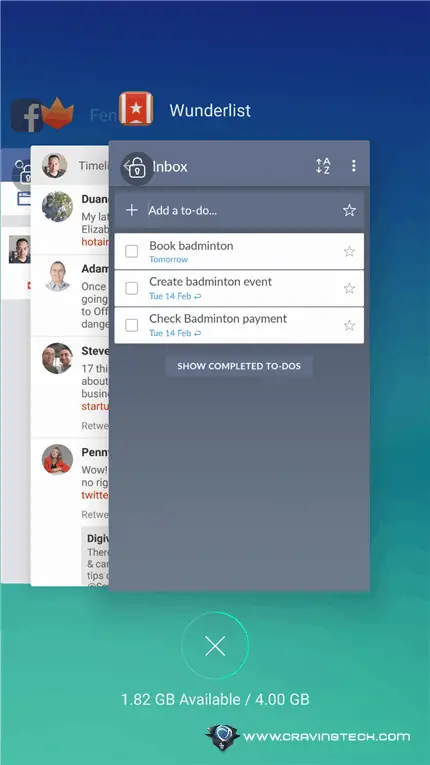The height and width of the screenshot is (765, 430).
Task: Tap Steve's avatar in the Fenix timeline
Action: click(x=57, y=358)
